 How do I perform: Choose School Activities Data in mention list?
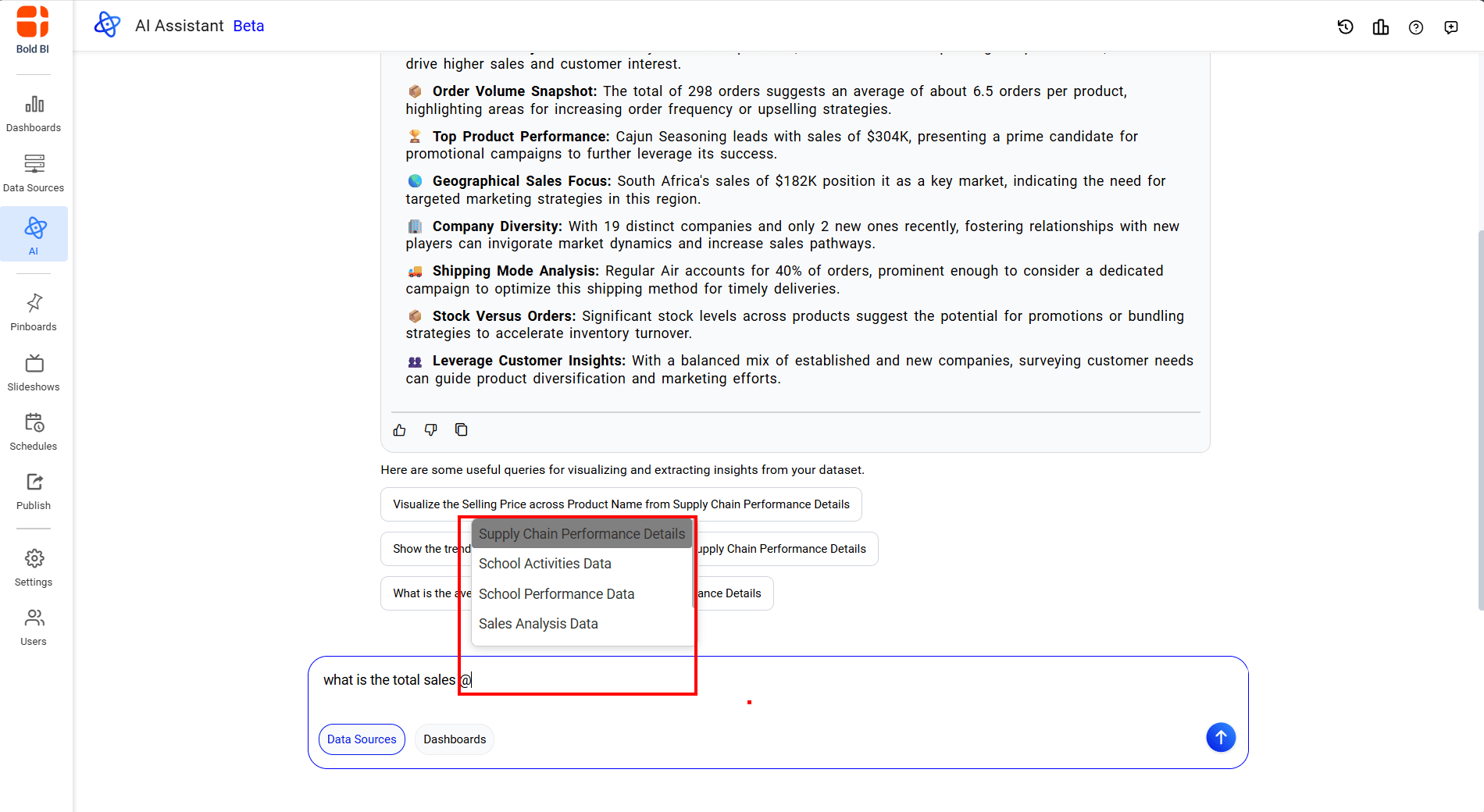pyautogui.click(x=544, y=564)
